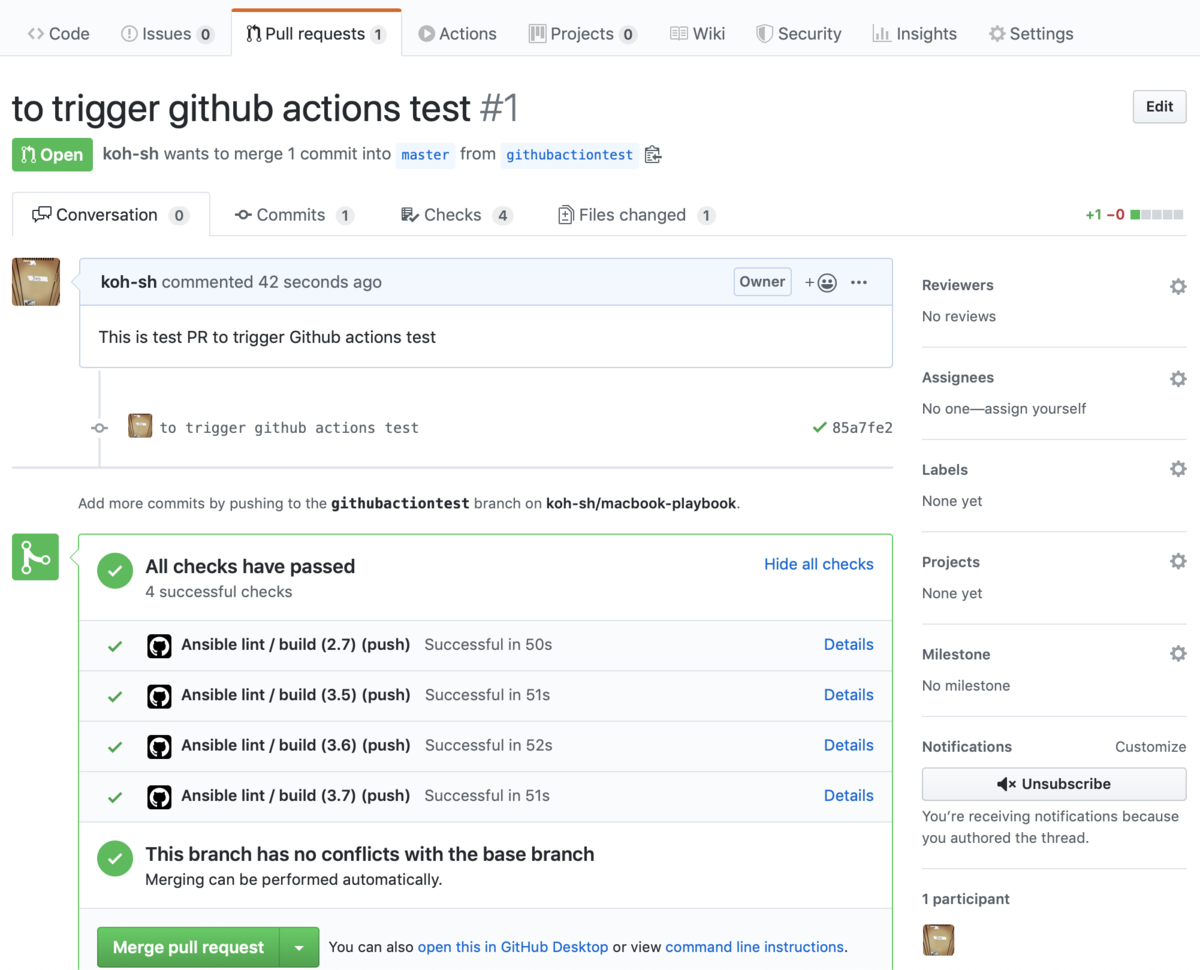This screenshot has height=970, width=1200.
Task: Click the 'All checks have passed' check icon
Action: 115,571
